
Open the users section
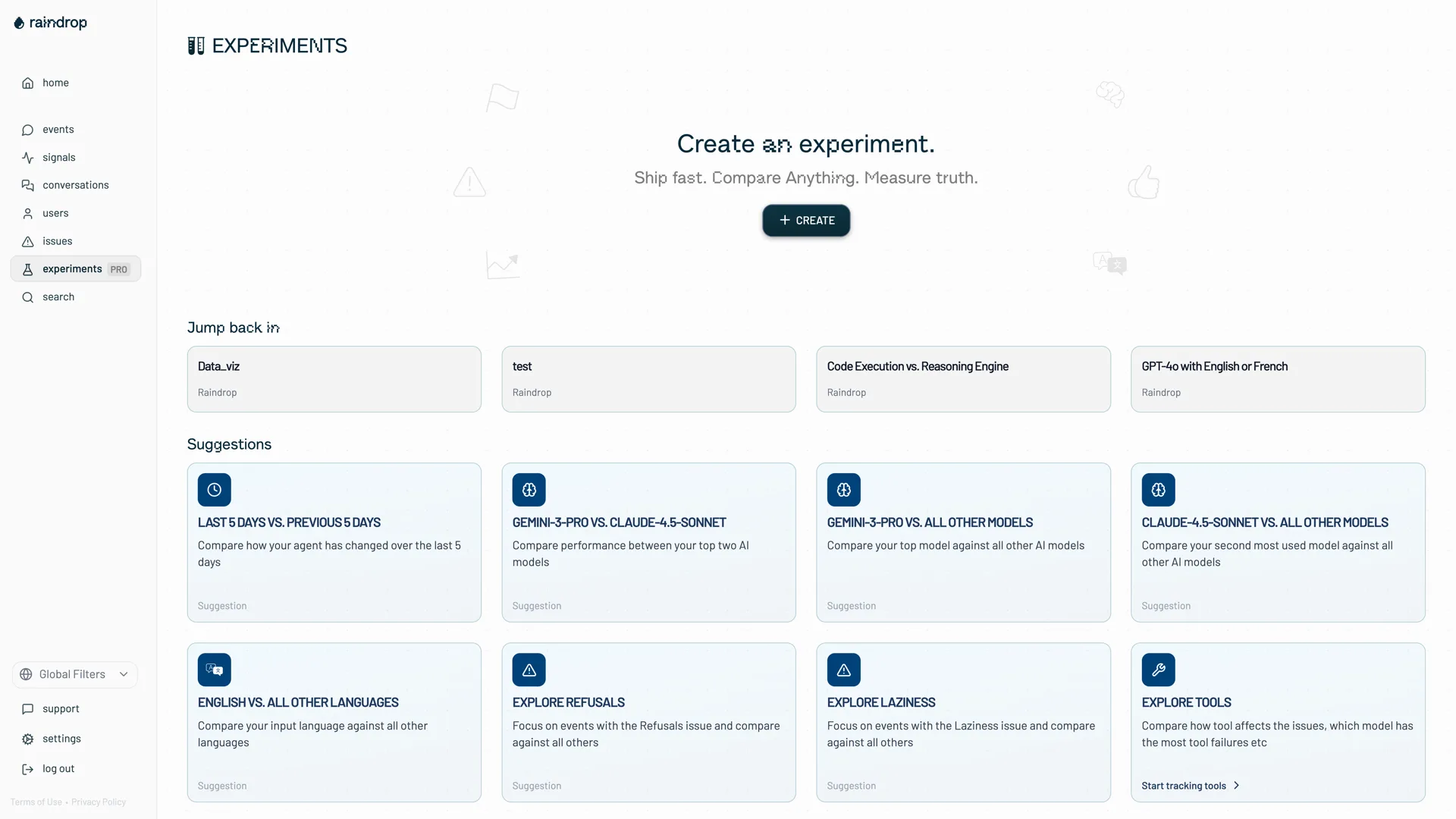tap(56, 213)
